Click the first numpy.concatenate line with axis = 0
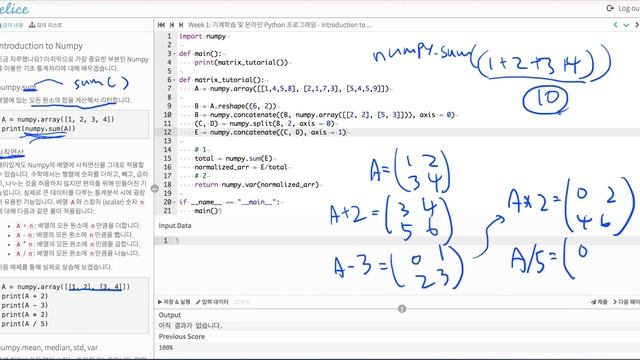Screen dimensions: 640x360 [x=324, y=115]
